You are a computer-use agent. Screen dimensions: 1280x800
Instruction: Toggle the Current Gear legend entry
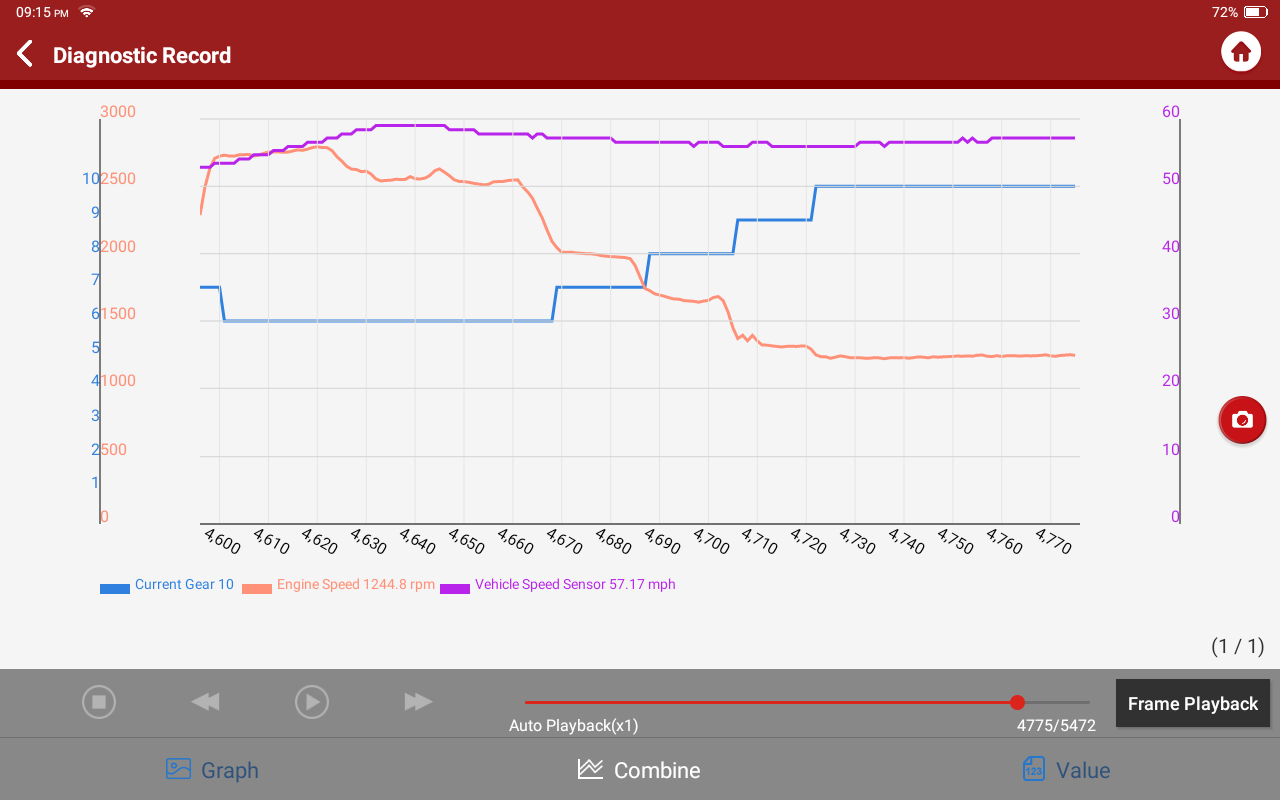[x=167, y=585]
